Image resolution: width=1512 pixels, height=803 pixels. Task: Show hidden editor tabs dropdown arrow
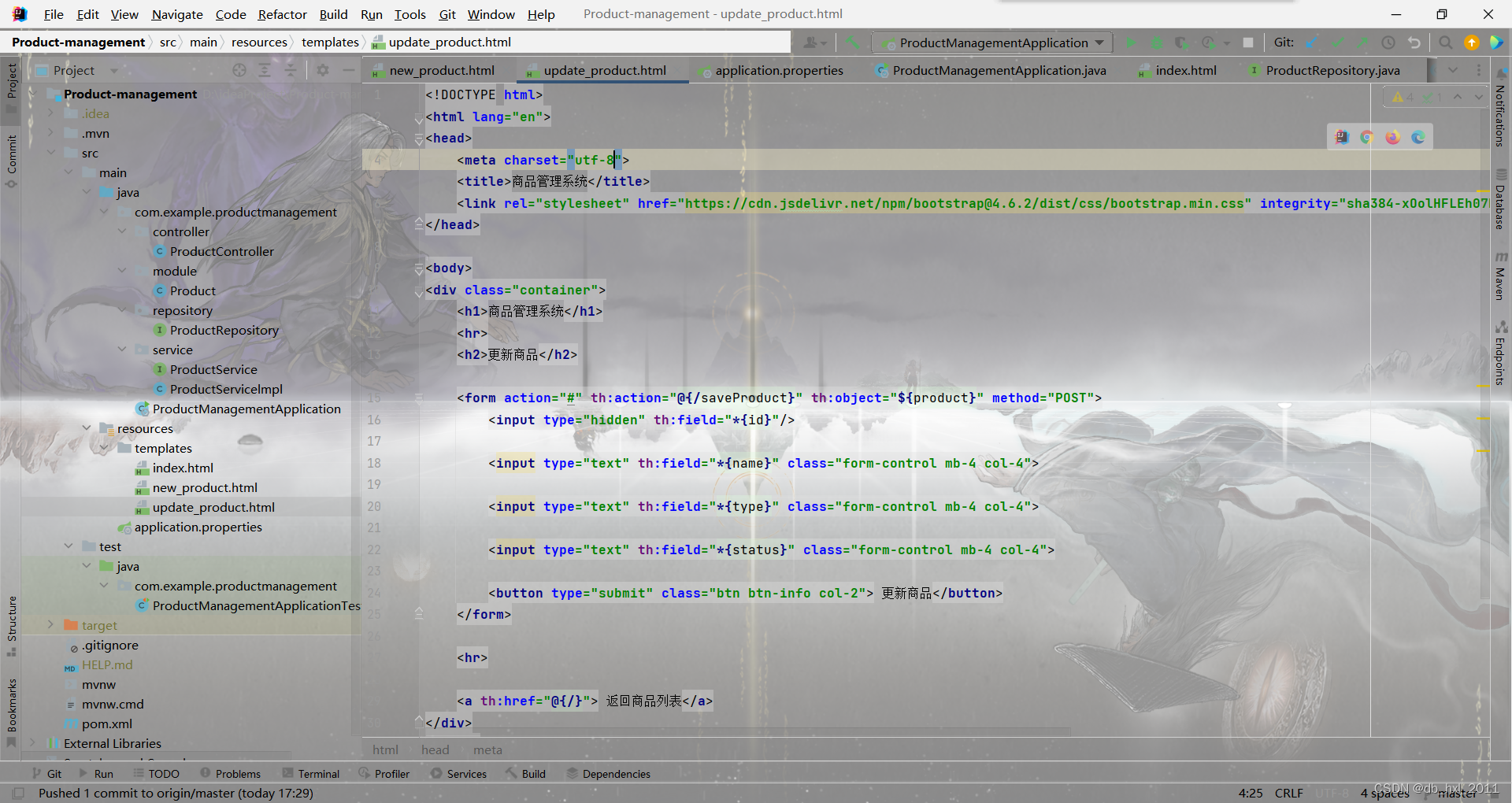coord(1453,70)
